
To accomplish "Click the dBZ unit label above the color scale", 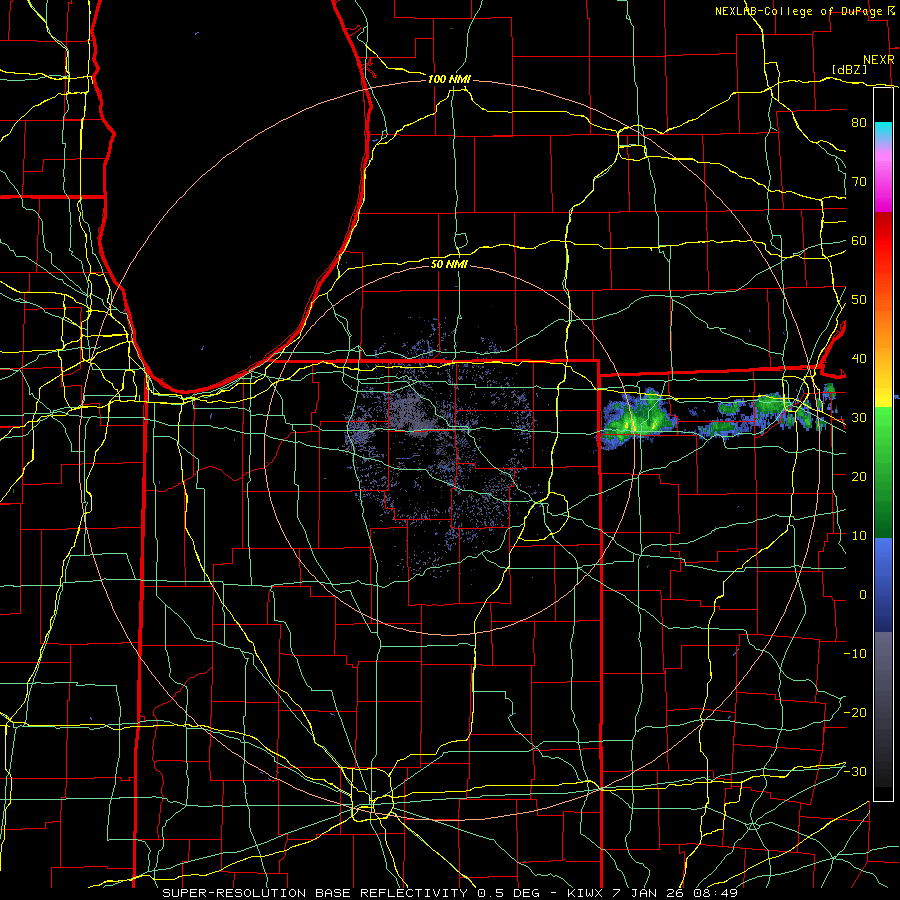I will 849,70.
